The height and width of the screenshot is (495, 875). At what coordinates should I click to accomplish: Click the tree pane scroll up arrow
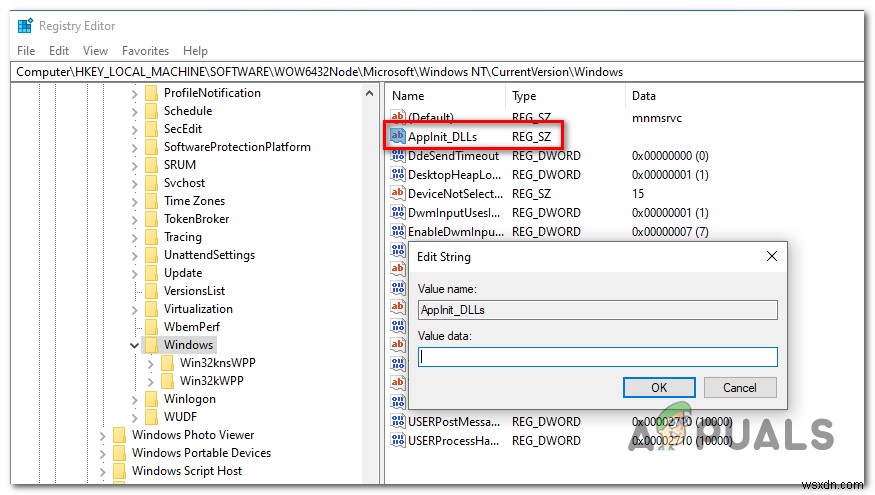pyautogui.click(x=369, y=93)
